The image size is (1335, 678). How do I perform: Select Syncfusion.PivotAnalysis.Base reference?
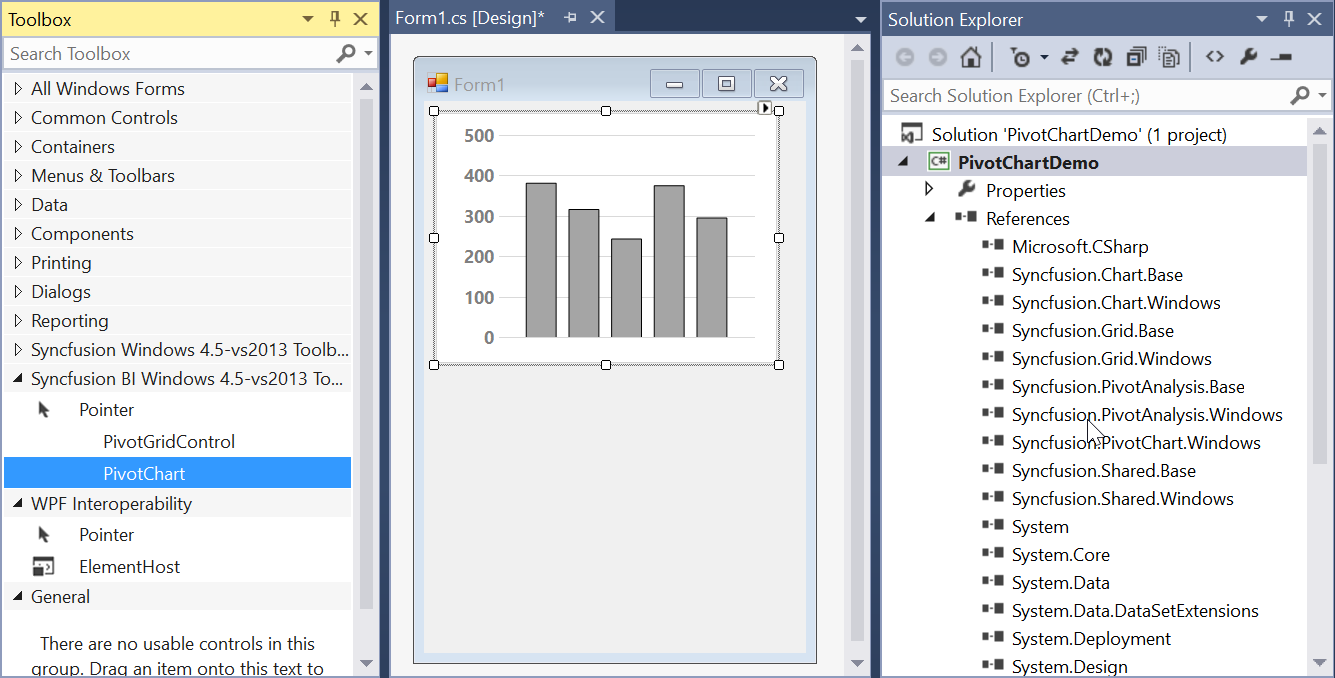(1128, 386)
